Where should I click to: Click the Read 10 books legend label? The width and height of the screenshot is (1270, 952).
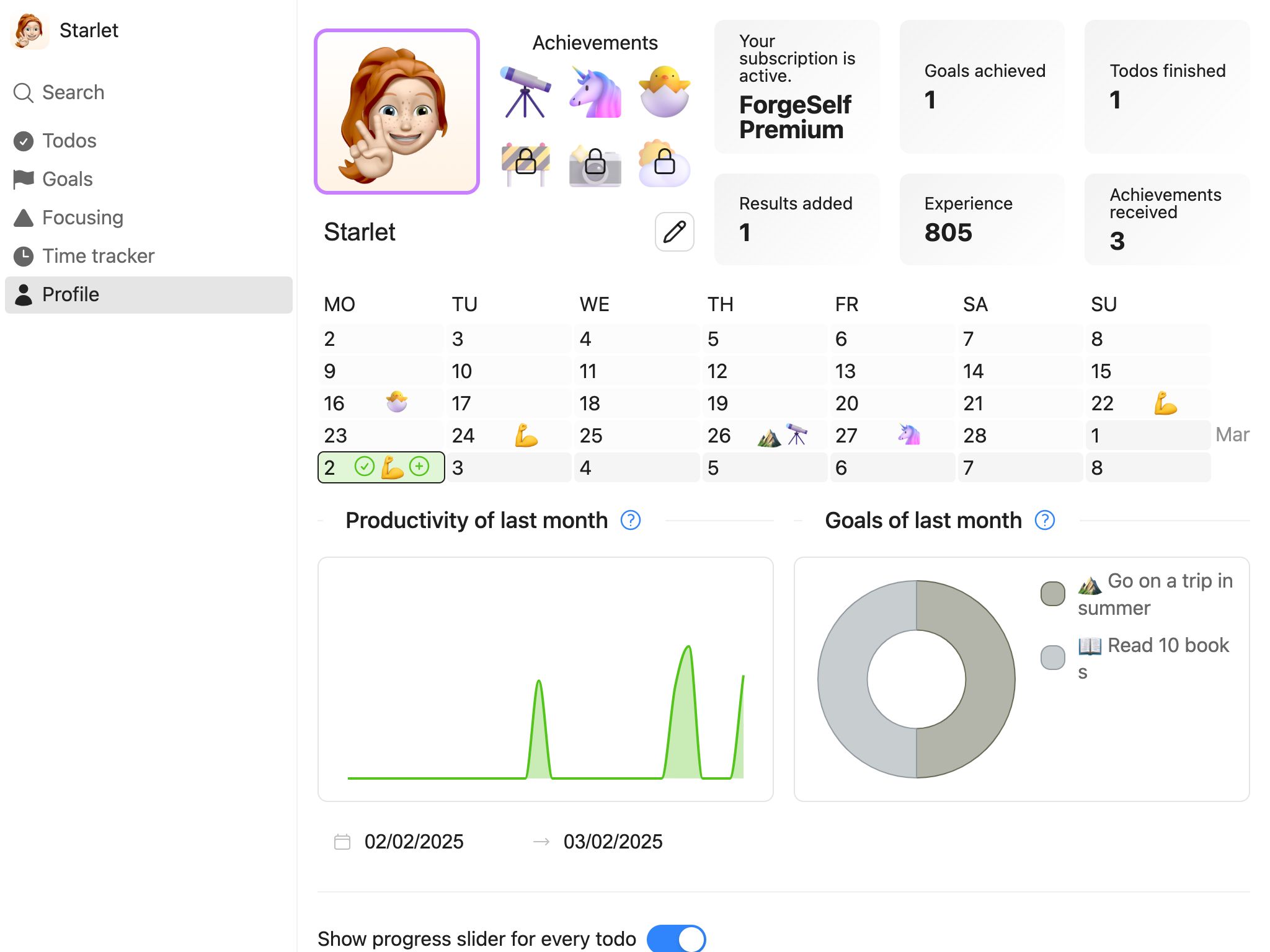point(1153,658)
